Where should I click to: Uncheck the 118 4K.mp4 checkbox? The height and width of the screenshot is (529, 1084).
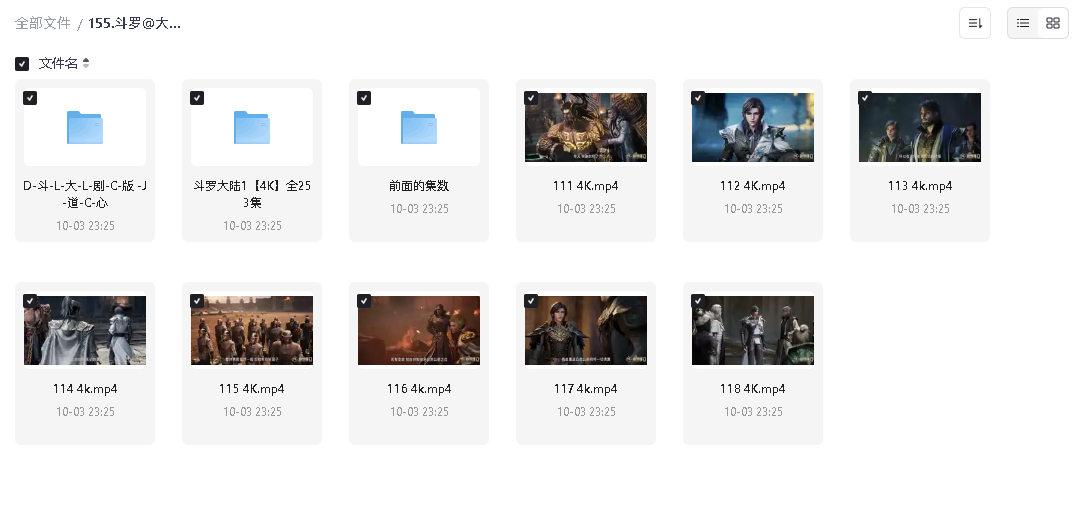point(698,301)
